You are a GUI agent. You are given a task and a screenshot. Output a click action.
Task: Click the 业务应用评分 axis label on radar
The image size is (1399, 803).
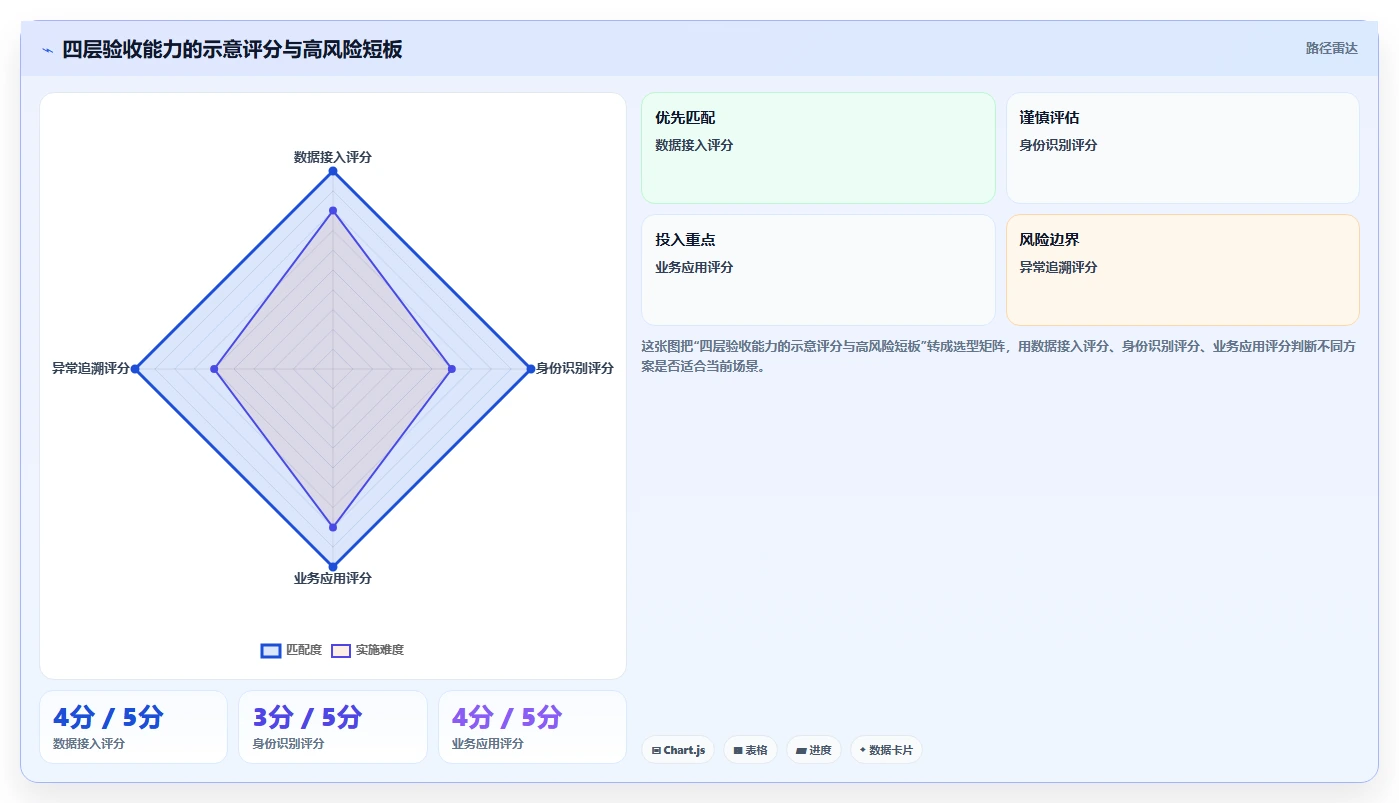(333, 578)
